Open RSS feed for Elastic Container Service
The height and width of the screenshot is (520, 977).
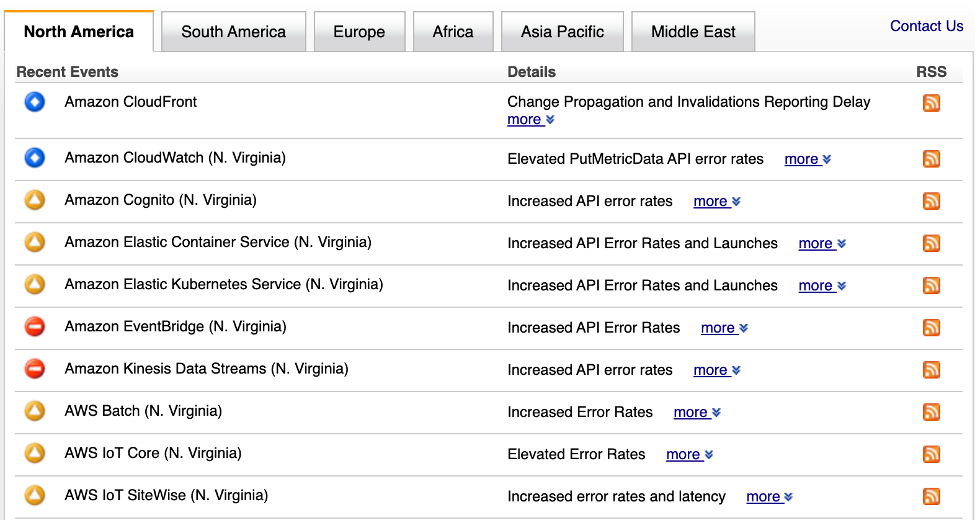pos(931,243)
